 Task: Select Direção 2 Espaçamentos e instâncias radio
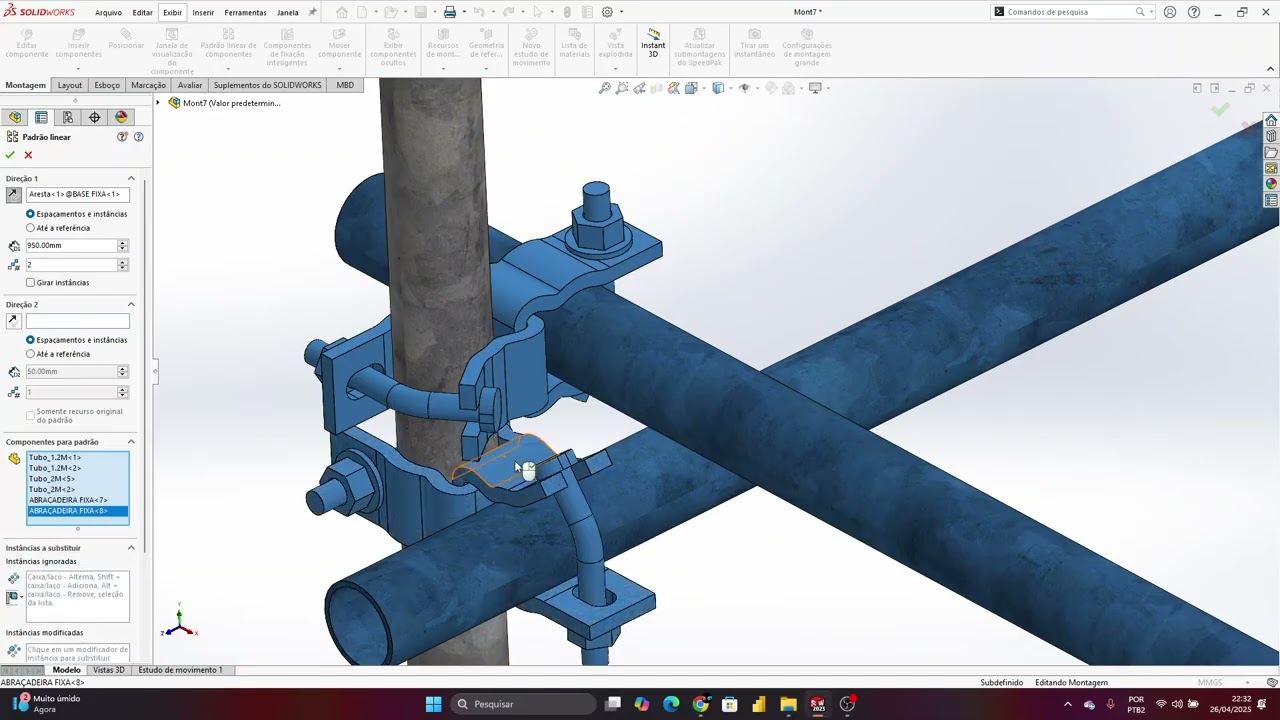click(30, 340)
